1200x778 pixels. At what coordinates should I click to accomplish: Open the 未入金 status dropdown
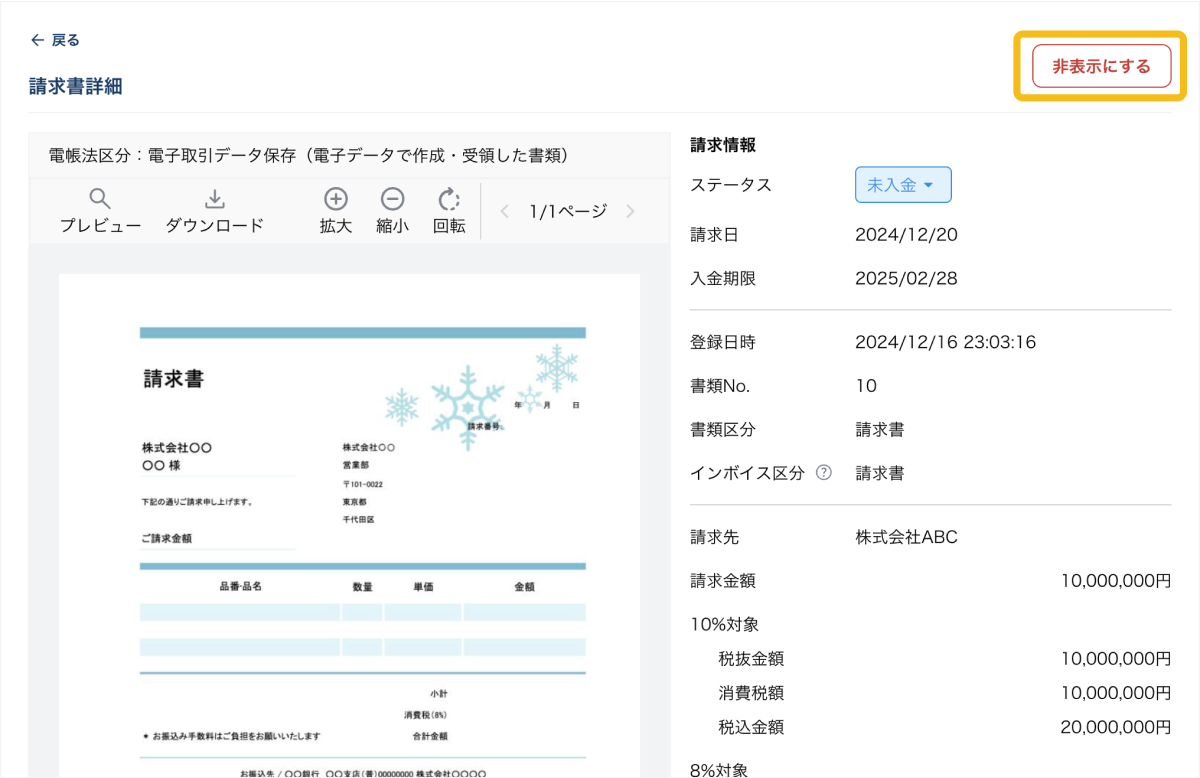point(902,185)
